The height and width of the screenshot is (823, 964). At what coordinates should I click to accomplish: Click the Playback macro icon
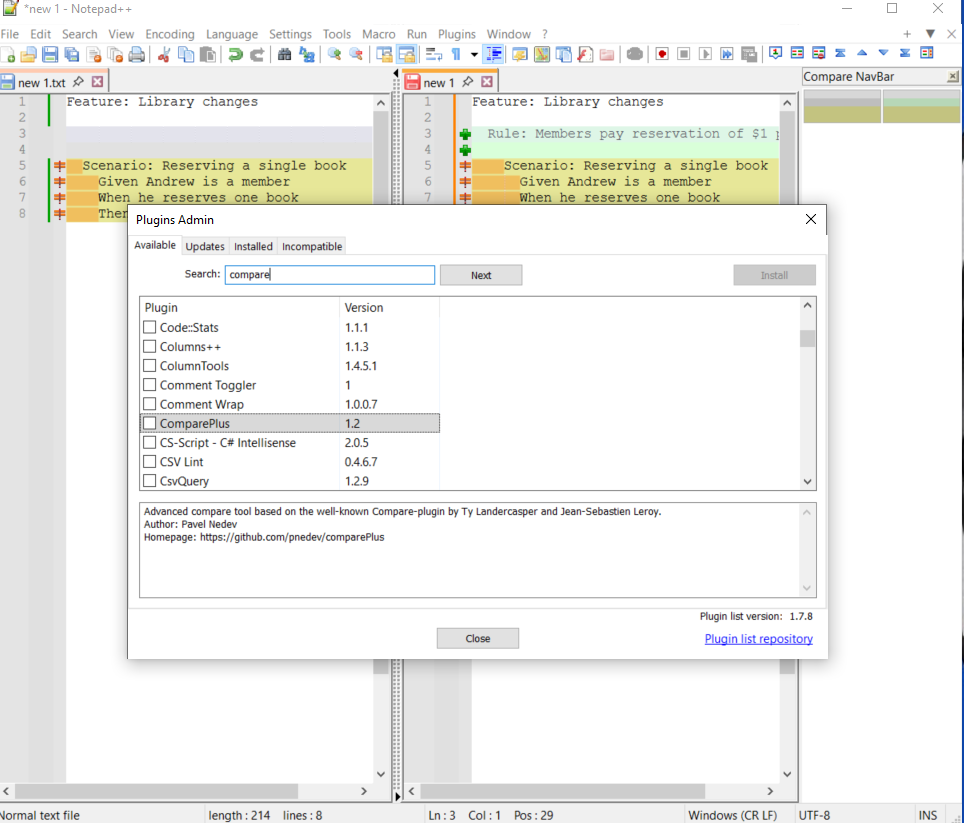705,54
